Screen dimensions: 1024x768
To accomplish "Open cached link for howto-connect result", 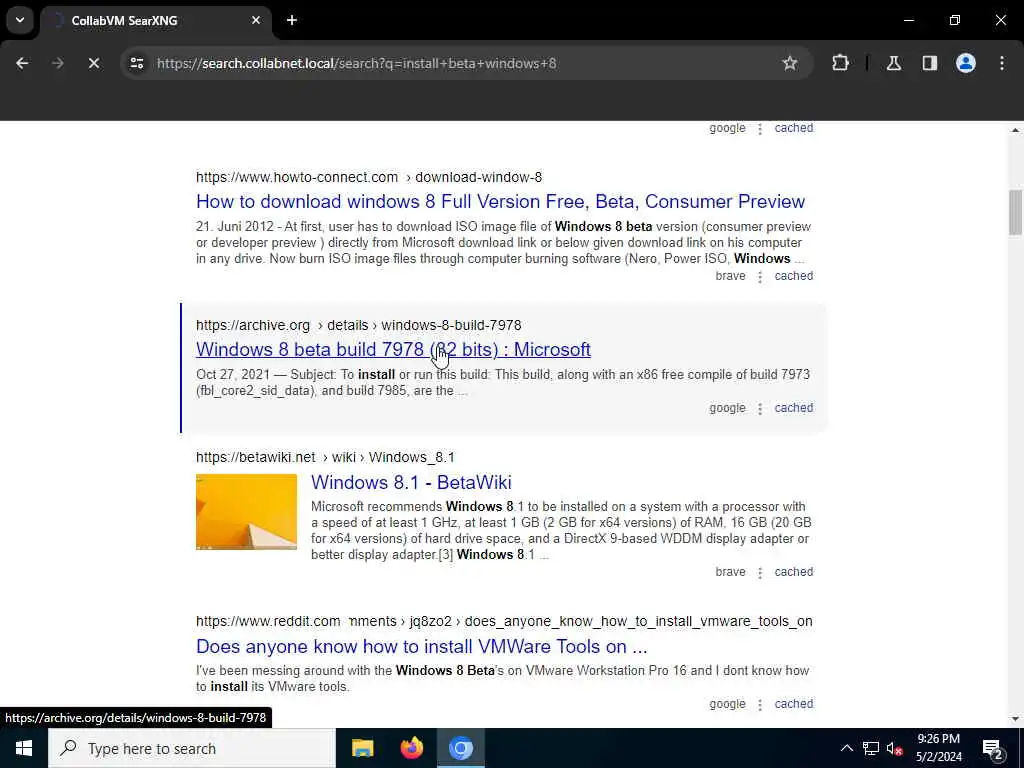I will tap(793, 276).
